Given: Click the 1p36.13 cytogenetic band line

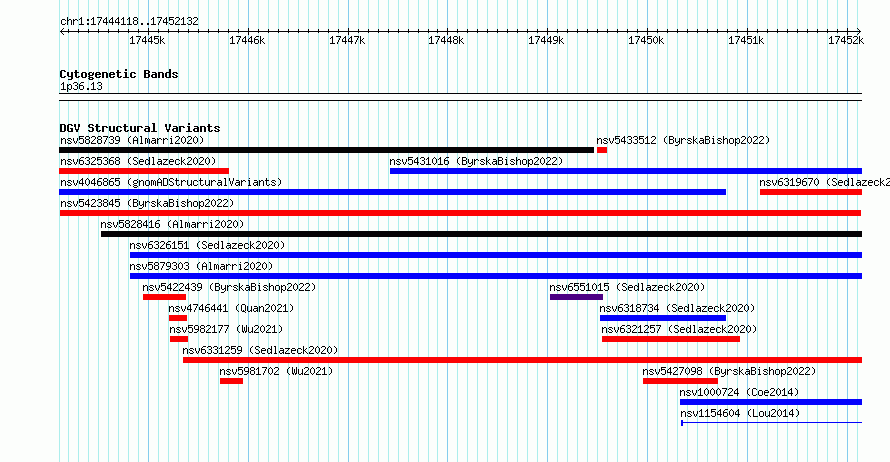Looking at the screenshot, I should coord(460,97).
